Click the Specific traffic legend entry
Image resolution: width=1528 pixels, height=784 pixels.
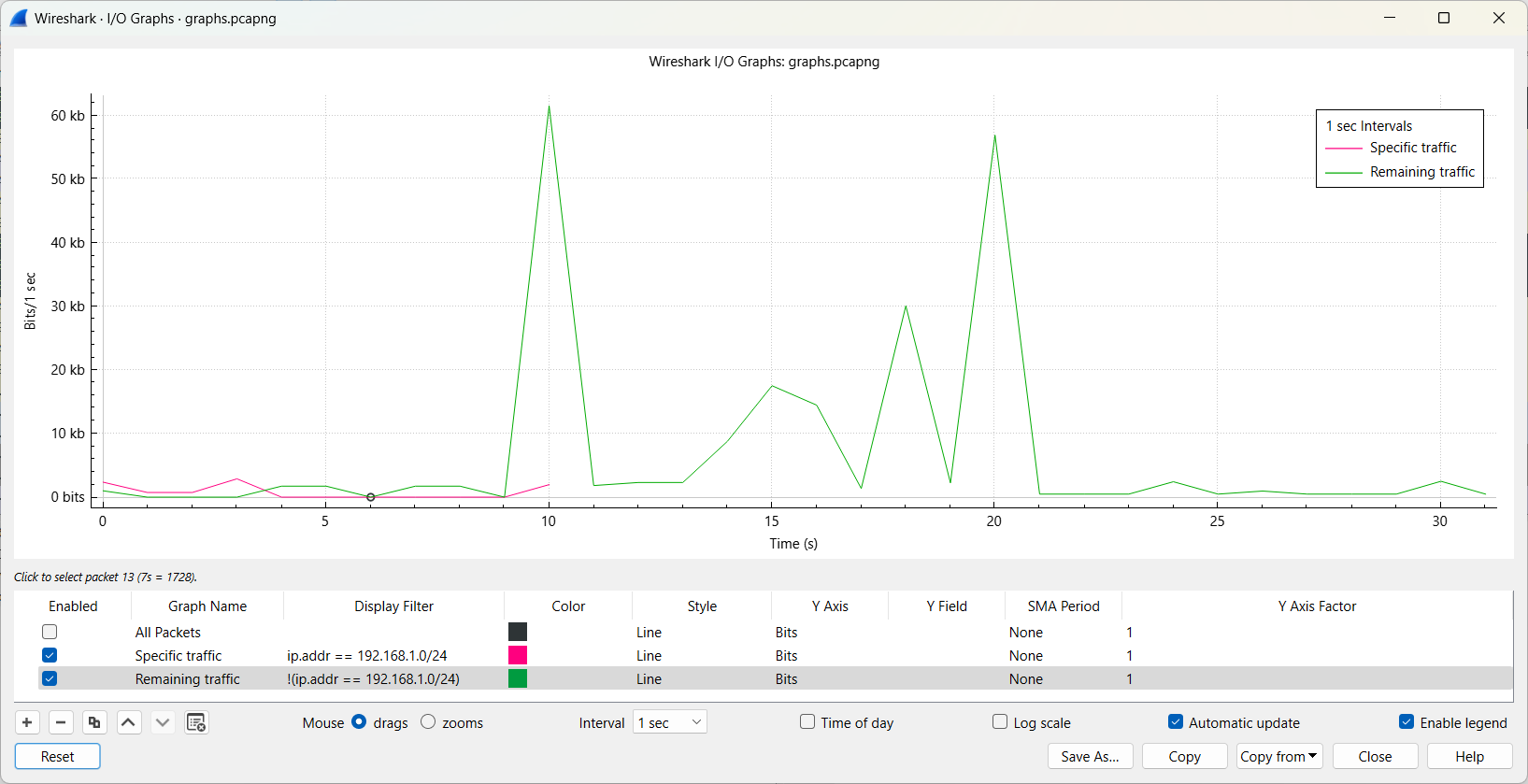[x=1392, y=148]
